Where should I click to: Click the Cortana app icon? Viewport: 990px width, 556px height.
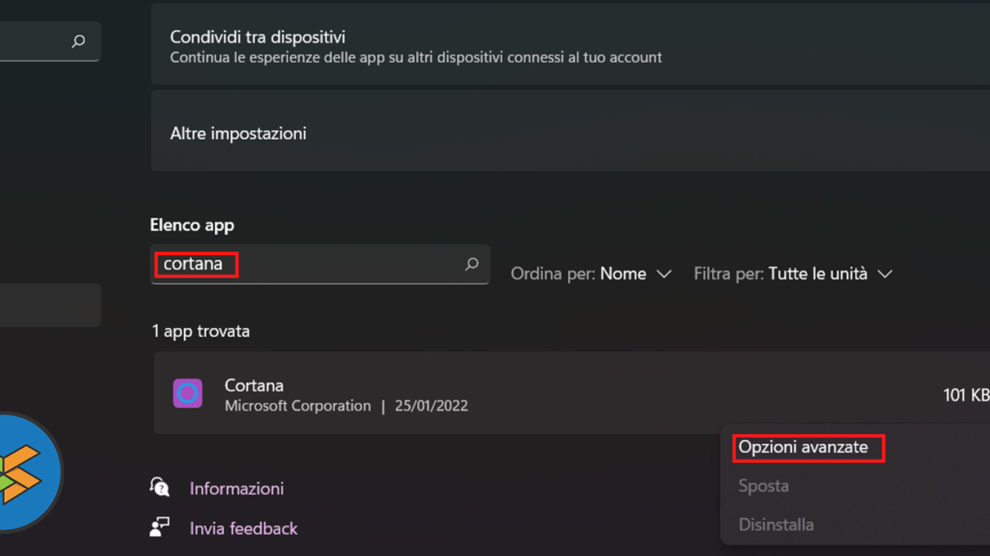[187, 393]
